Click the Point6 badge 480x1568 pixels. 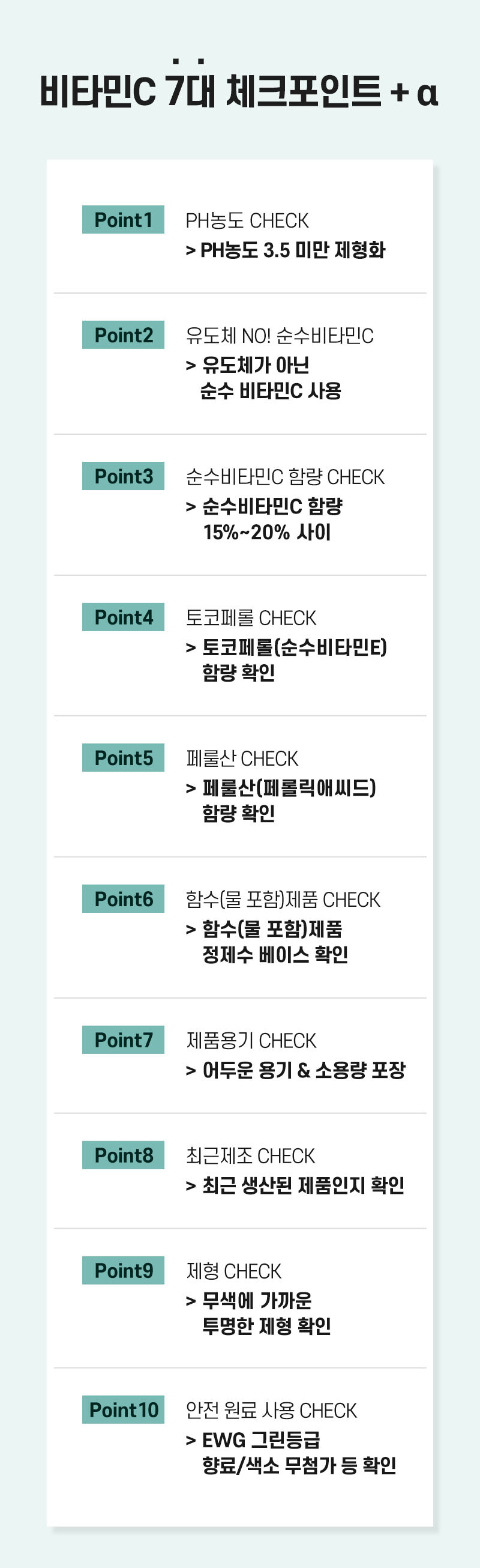pyautogui.click(x=123, y=899)
